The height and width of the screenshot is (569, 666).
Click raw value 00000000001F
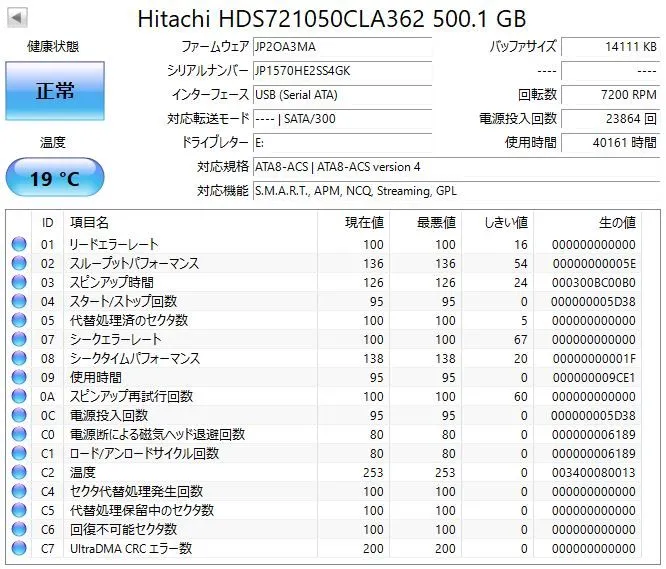pyautogui.click(x=594, y=358)
